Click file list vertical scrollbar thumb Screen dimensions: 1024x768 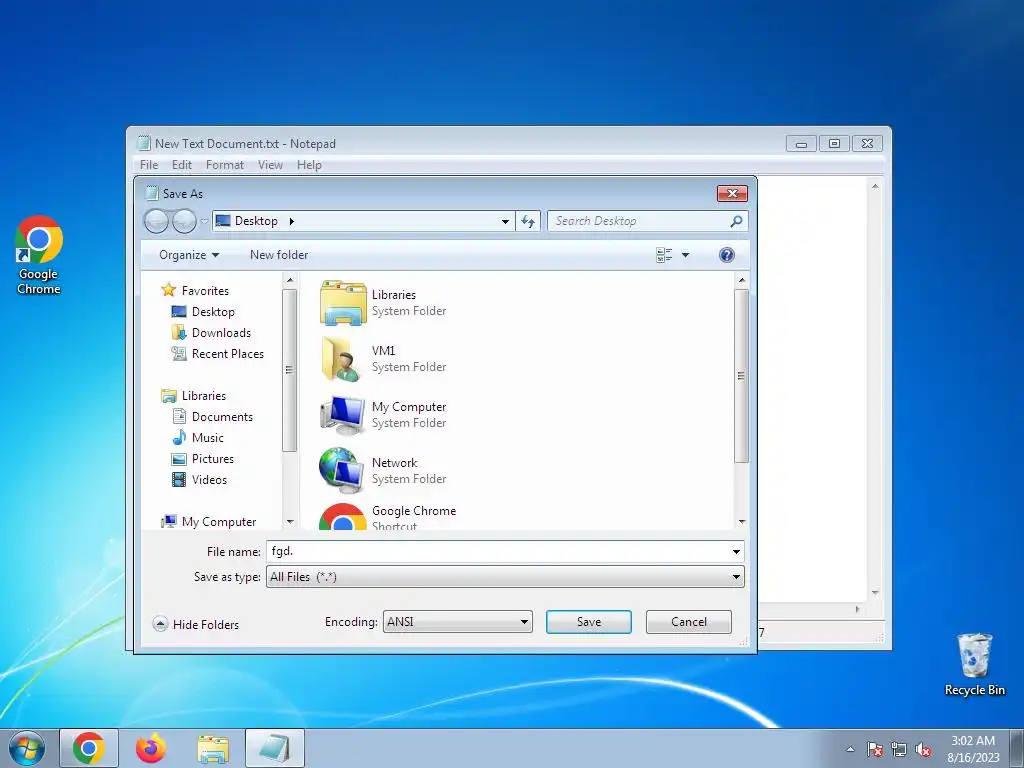click(x=741, y=376)
